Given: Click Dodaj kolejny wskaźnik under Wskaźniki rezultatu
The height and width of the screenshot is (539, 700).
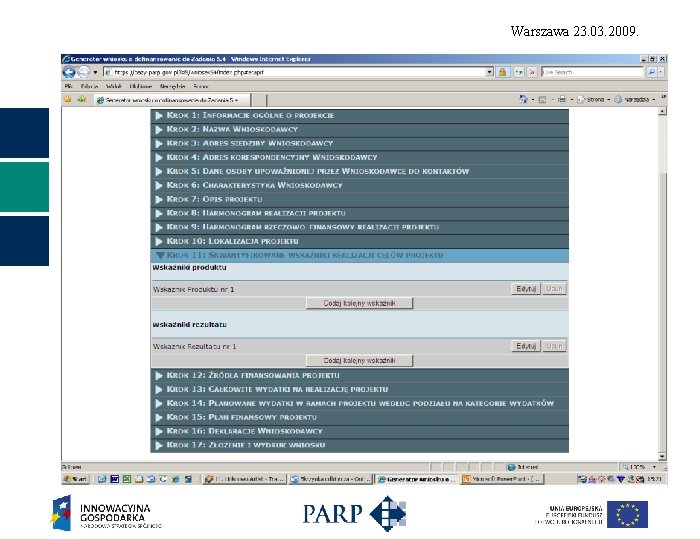Looking at the screenshot, I should pos(359,360).
